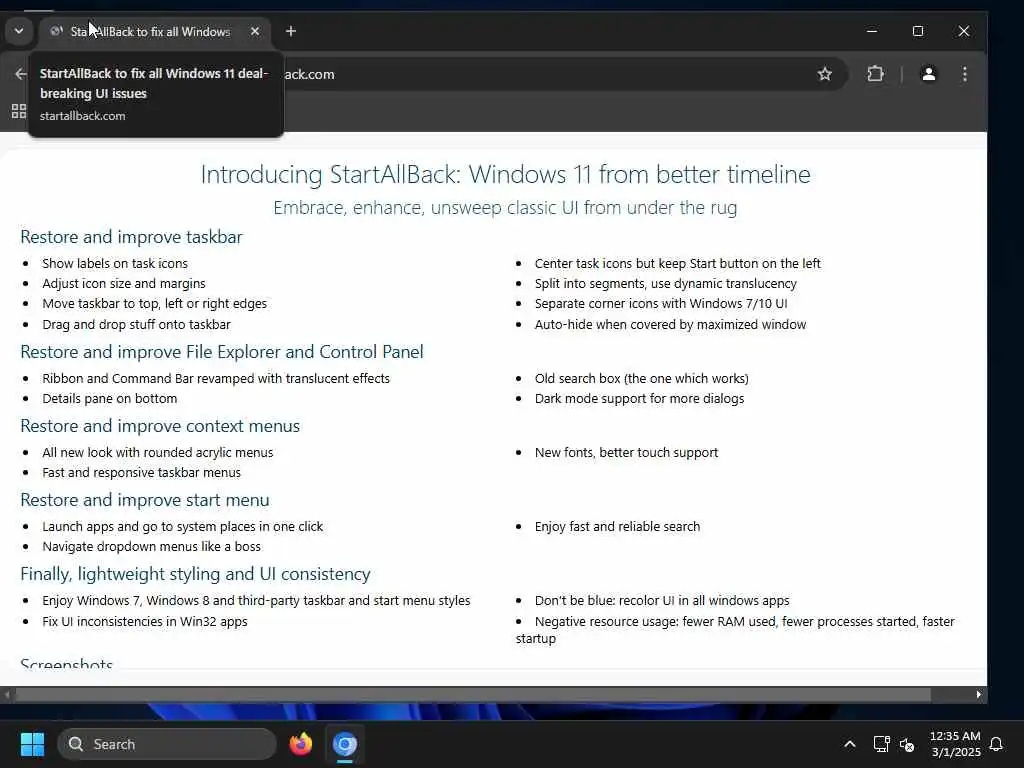Click 'Fast and responsive taskbar menus'
1024x768 pixels.
point(142,472)
